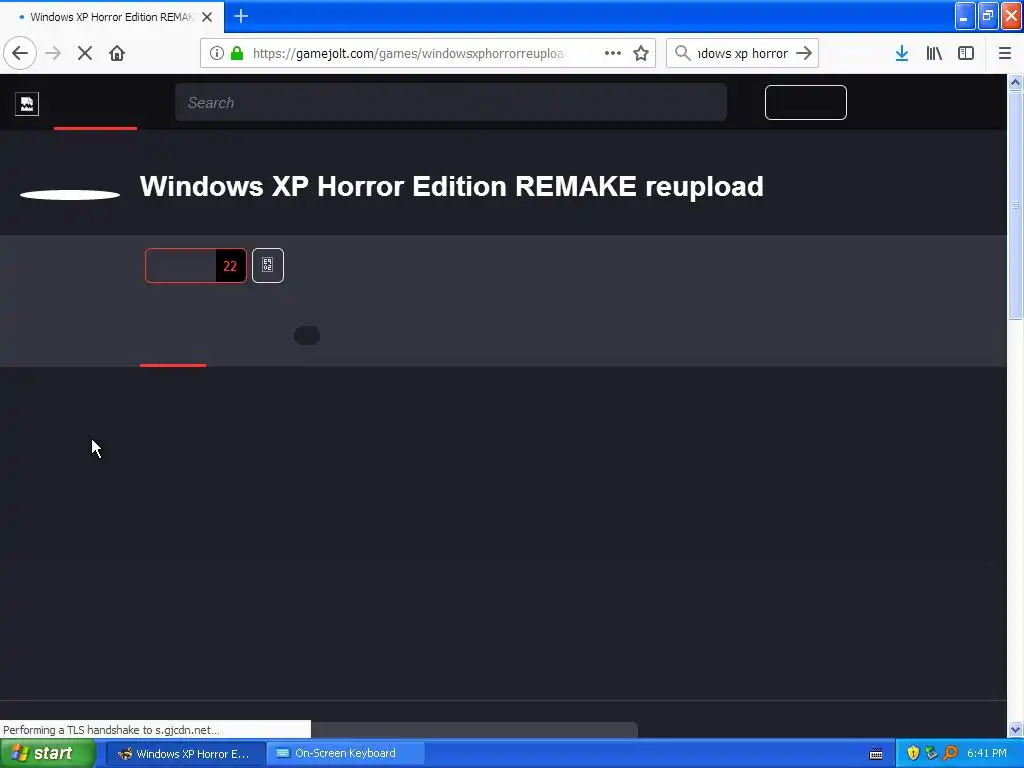Toggle the sidebar view icon
The image size is (1024, 768).
point(966,53)
